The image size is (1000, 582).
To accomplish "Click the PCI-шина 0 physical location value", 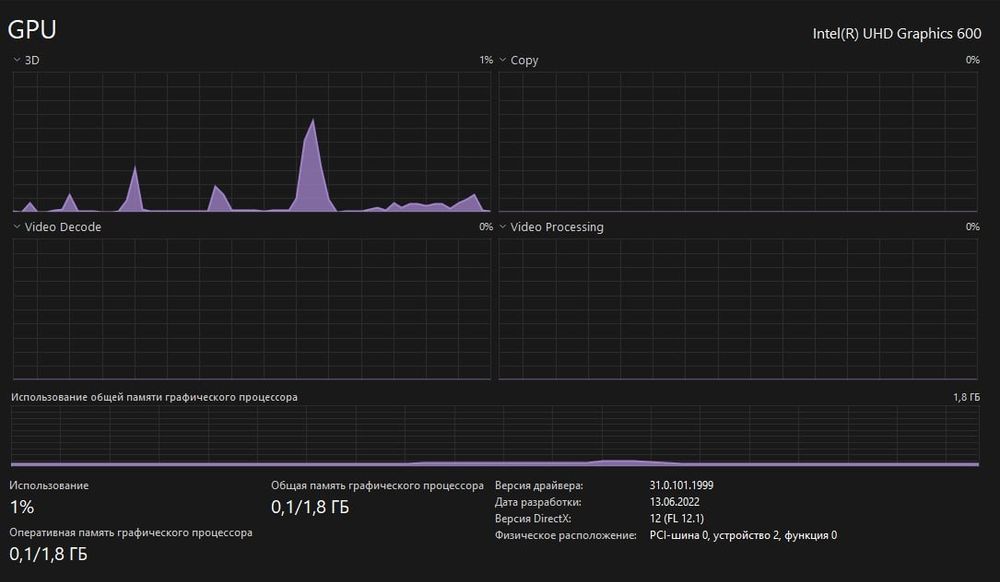I will (x=743, y=535).
